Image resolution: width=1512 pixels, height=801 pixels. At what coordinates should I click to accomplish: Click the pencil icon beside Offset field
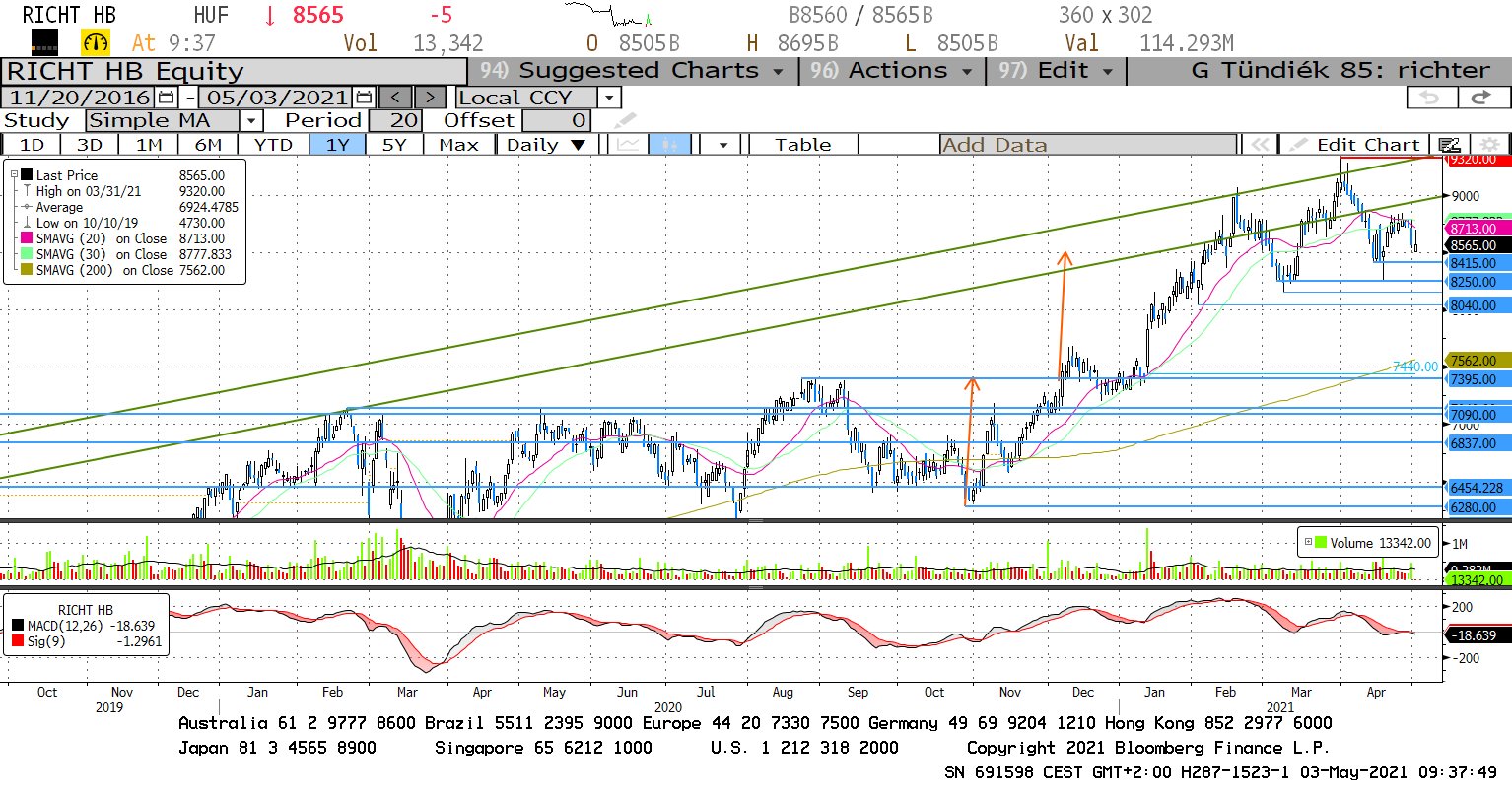624,121
